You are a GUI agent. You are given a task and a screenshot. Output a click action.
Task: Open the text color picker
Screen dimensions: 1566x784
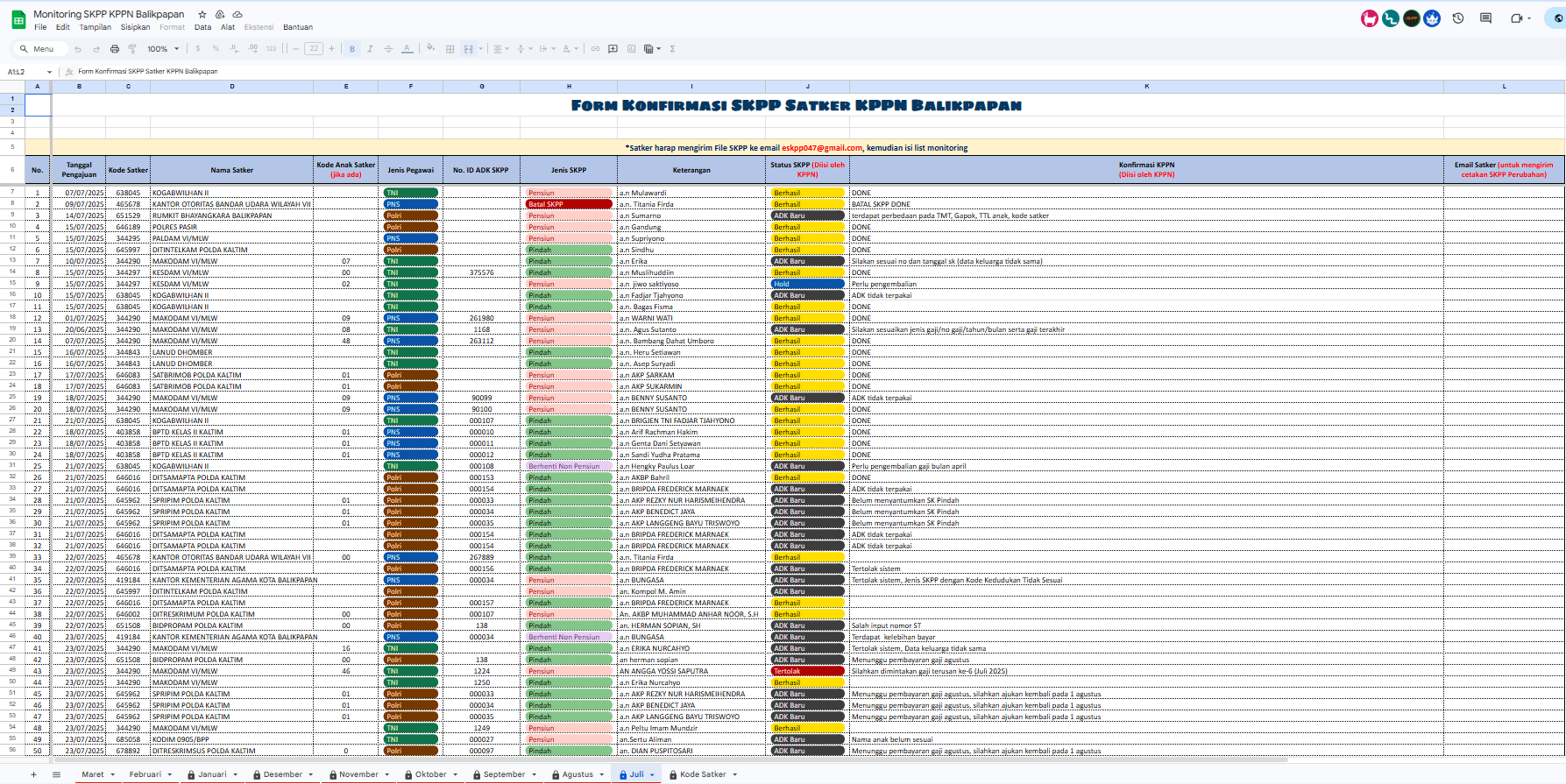click(x=407, y=49)
